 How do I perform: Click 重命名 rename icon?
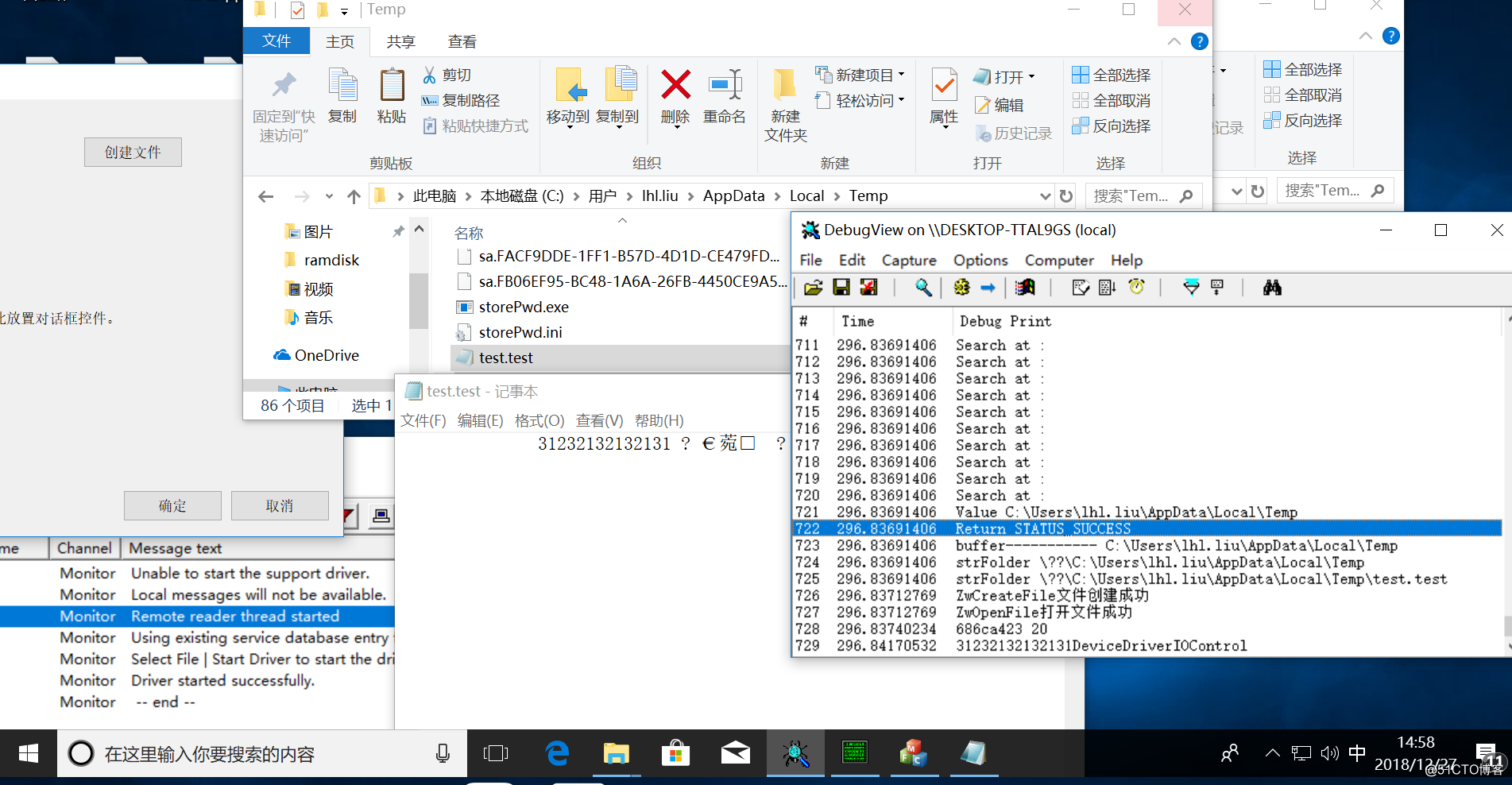725,95
